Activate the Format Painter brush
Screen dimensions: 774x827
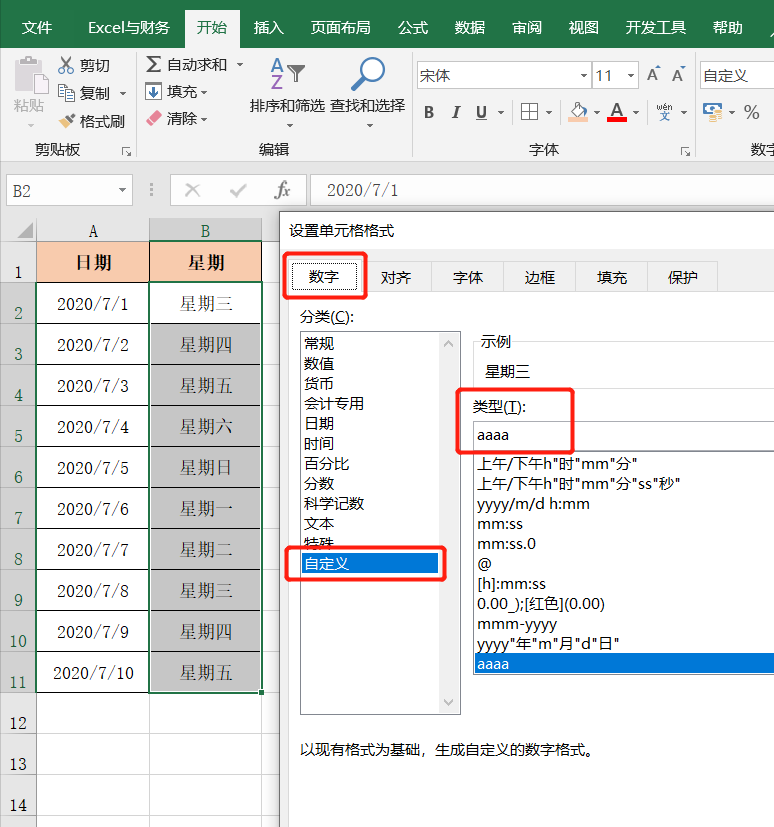(x=67, y=121)
